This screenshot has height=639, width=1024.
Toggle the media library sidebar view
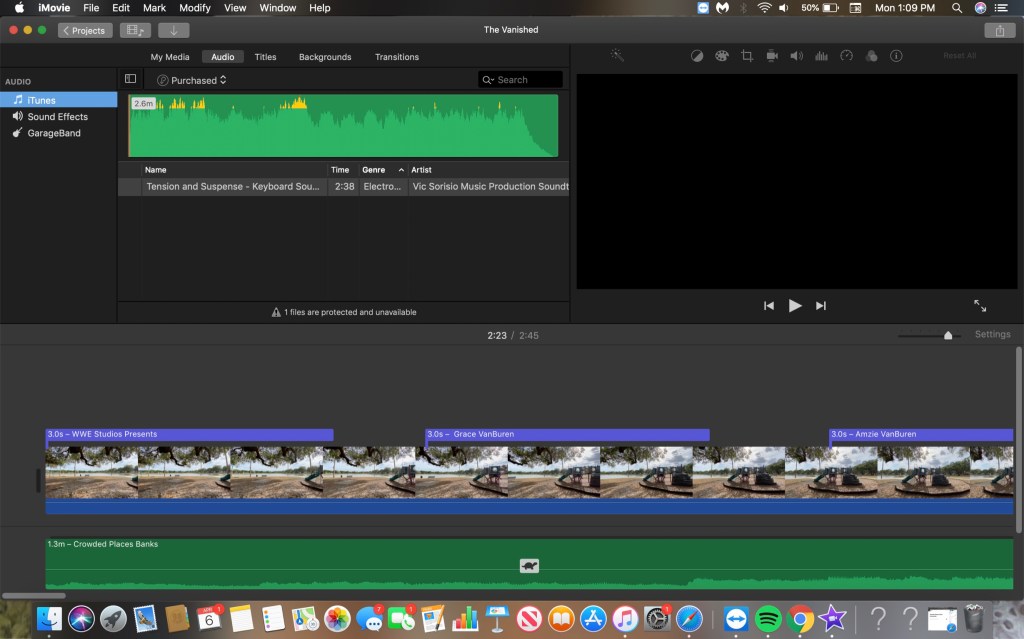point(130,79)
